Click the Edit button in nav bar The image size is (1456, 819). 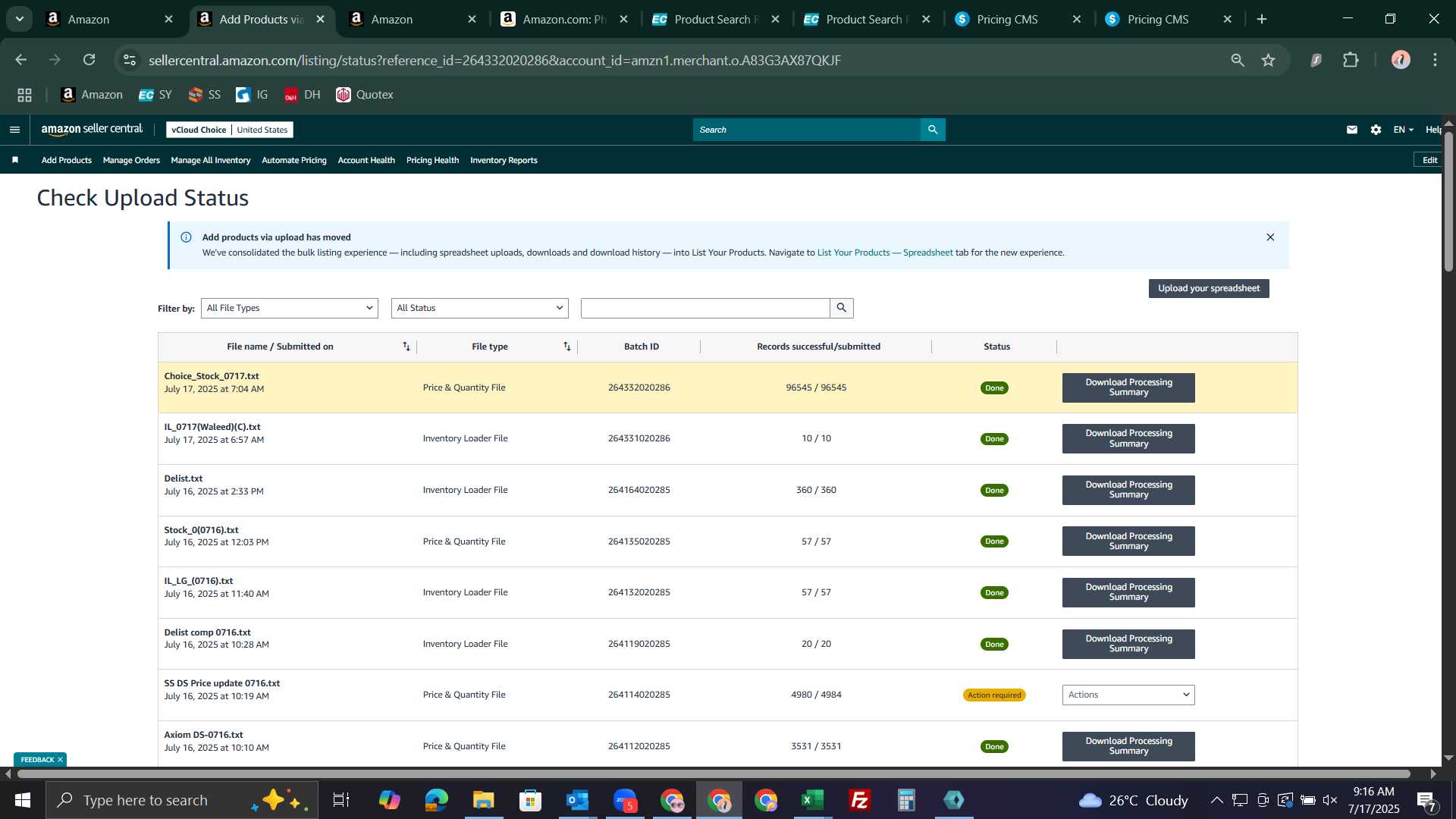pos(1429,160)
